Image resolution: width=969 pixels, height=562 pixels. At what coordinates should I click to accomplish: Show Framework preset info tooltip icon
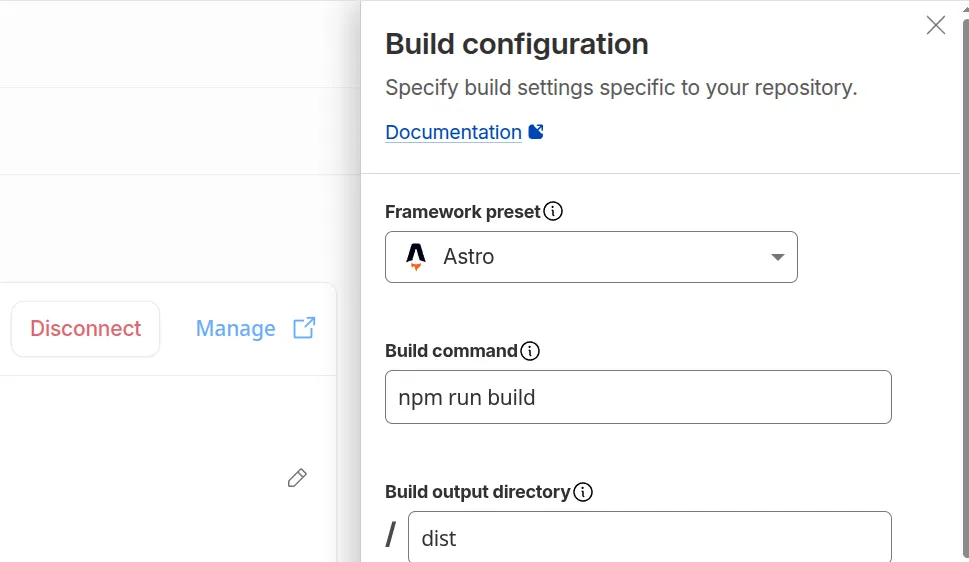[553, 211]
